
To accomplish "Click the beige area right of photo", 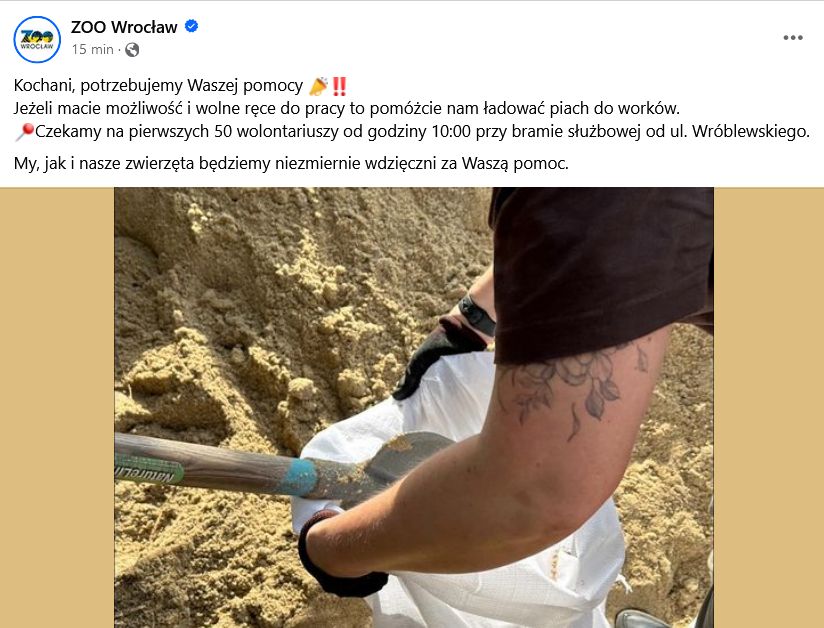I will (x=768, y=407).
